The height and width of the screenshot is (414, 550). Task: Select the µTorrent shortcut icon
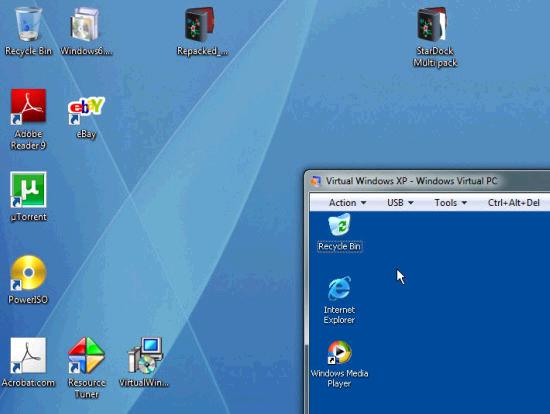(28, 189)
